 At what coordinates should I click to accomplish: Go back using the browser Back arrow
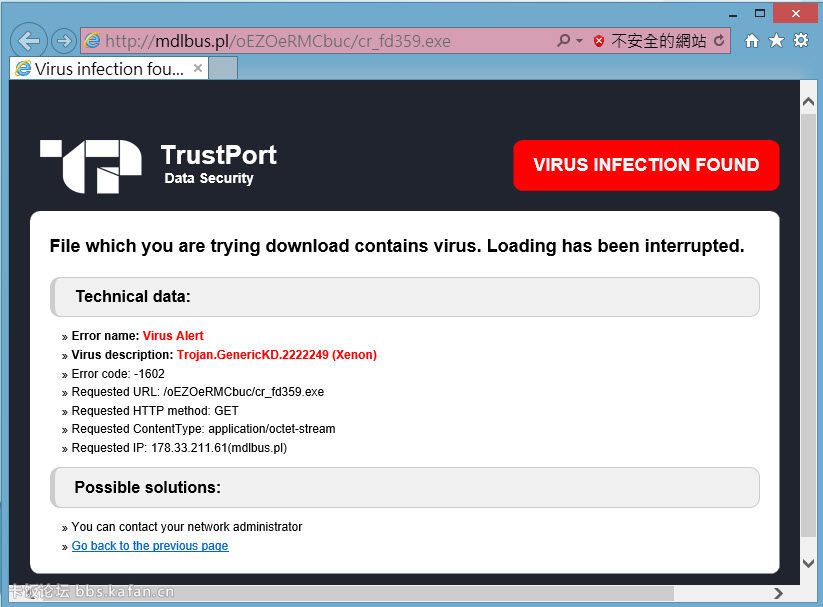(x=28, y=41)
